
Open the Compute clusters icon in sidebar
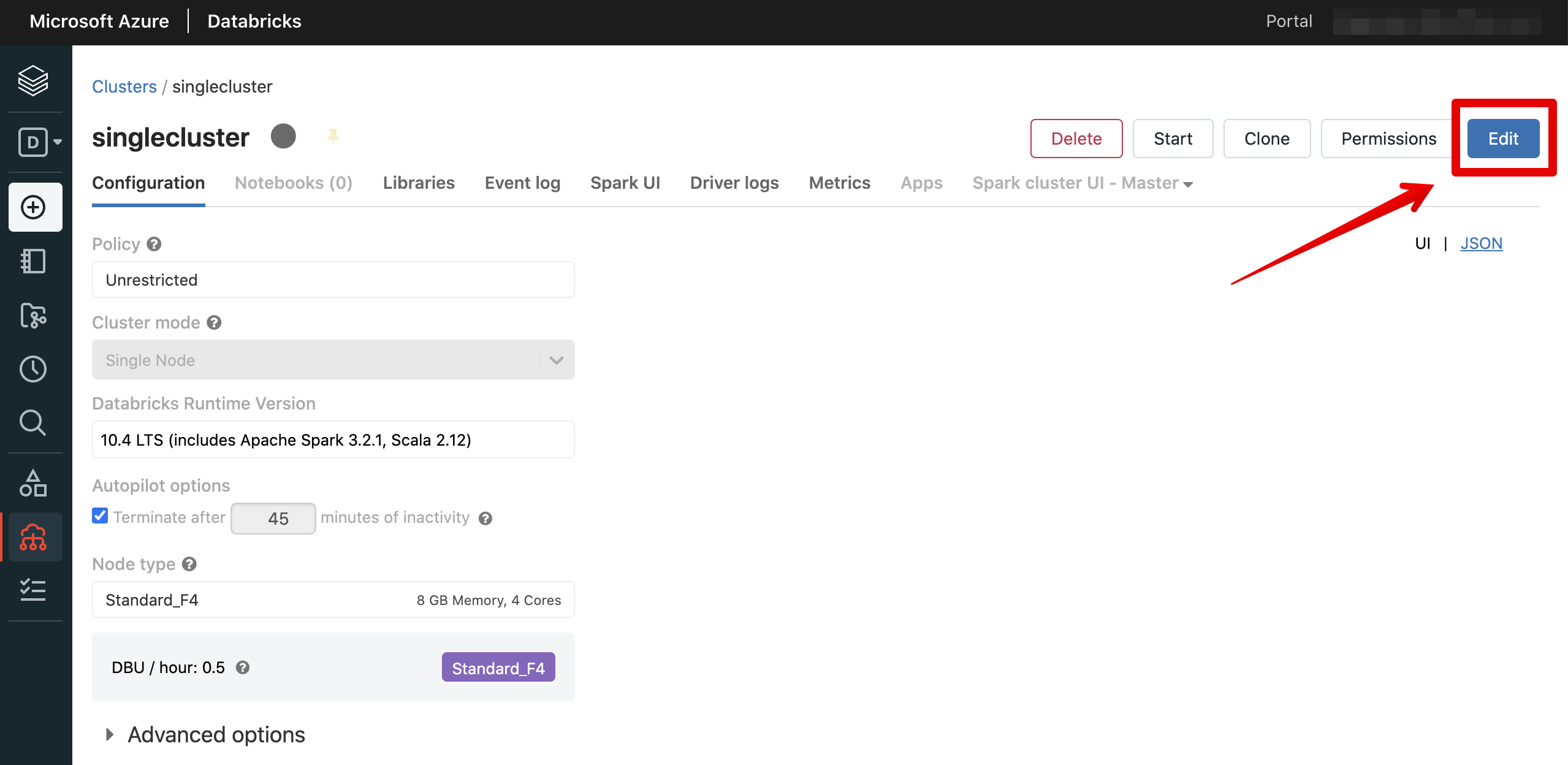(x=33, y=538)
